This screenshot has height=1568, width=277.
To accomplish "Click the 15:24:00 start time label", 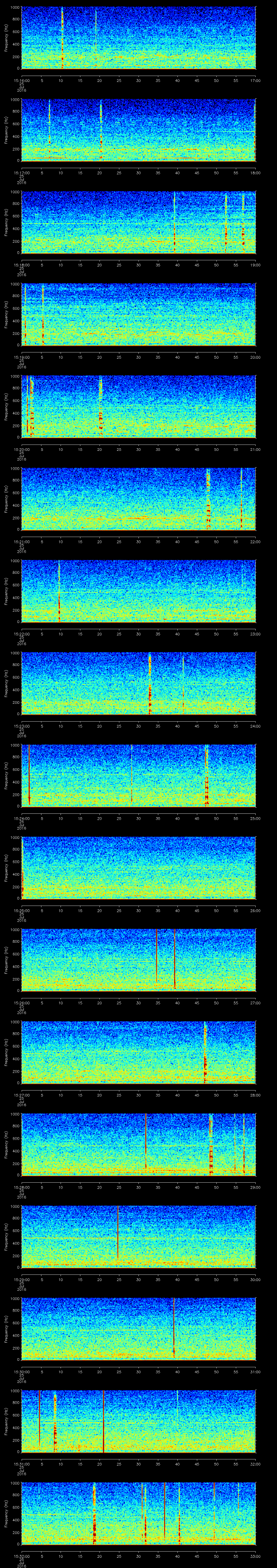I will [x=22, y=818].
